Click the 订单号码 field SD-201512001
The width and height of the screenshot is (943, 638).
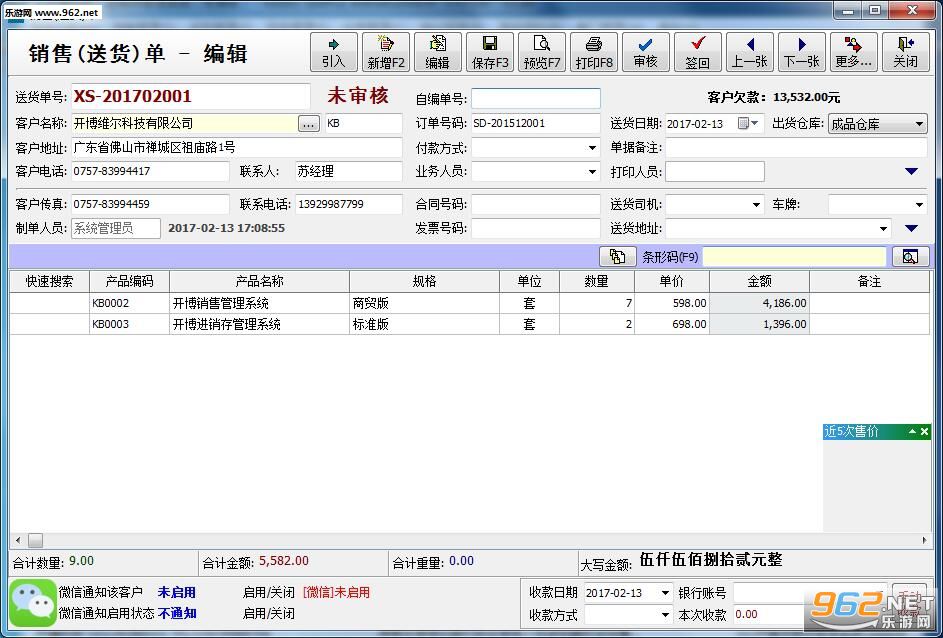536,123
